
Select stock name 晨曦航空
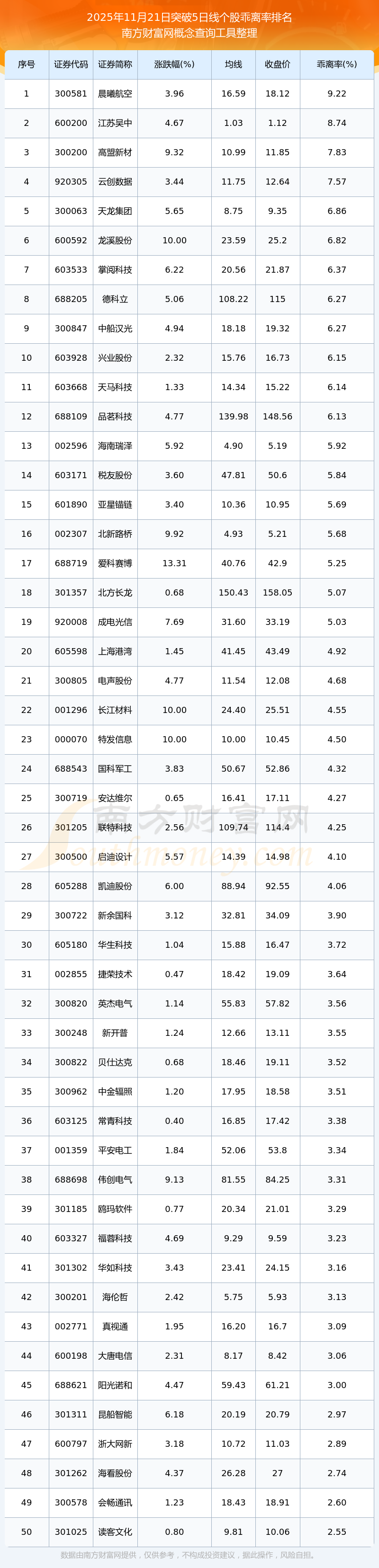pyautogui.click(x=115, y=94)
